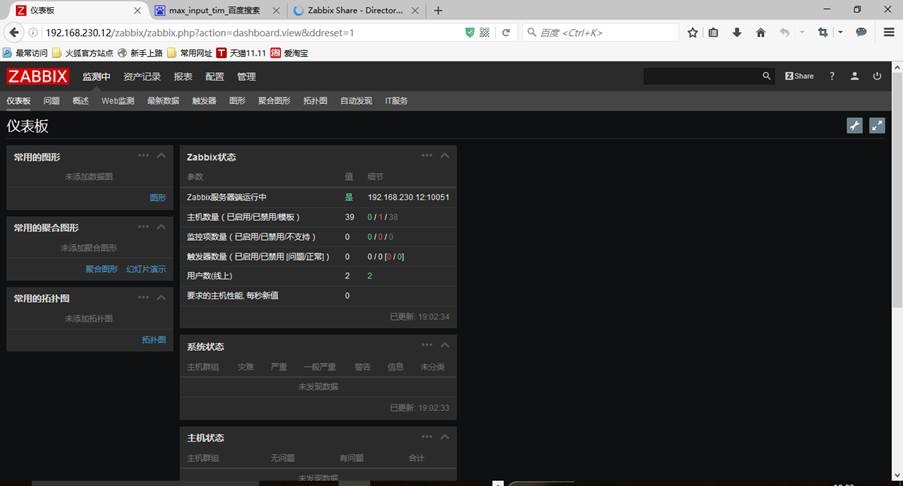This screenshot has height=486, width=903.
Task: Open the 监测中 main menu
Action: click(96, 77)
